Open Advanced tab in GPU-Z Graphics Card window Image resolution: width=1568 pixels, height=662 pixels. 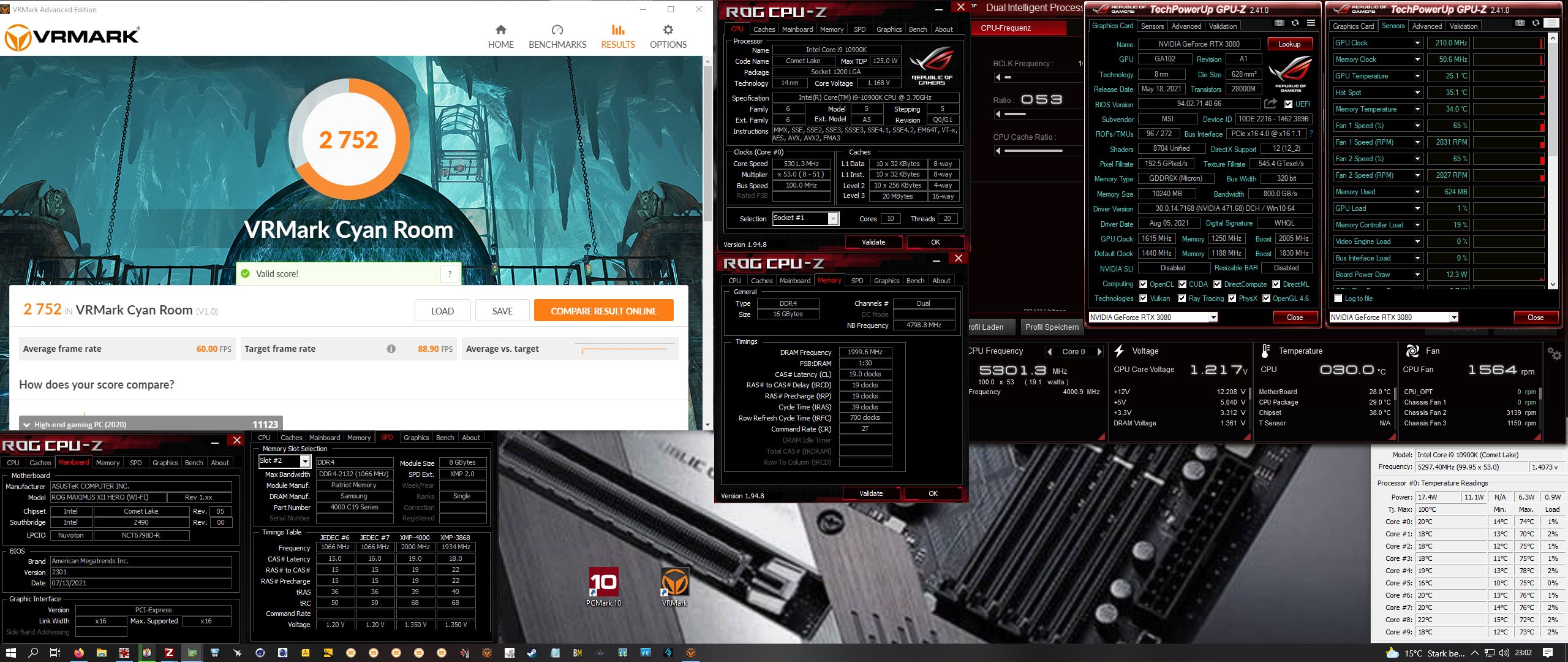[x=1186, y=26]
